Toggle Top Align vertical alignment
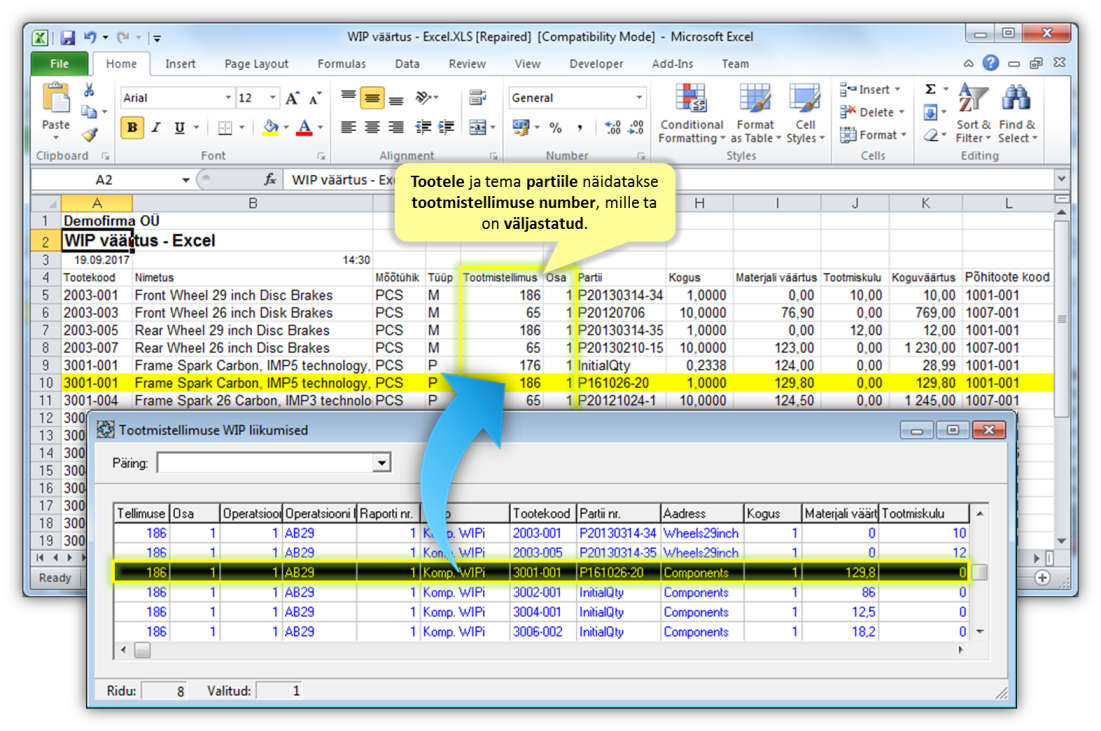This screenshot has height=731, width=1101. click(x=348, y=98)
